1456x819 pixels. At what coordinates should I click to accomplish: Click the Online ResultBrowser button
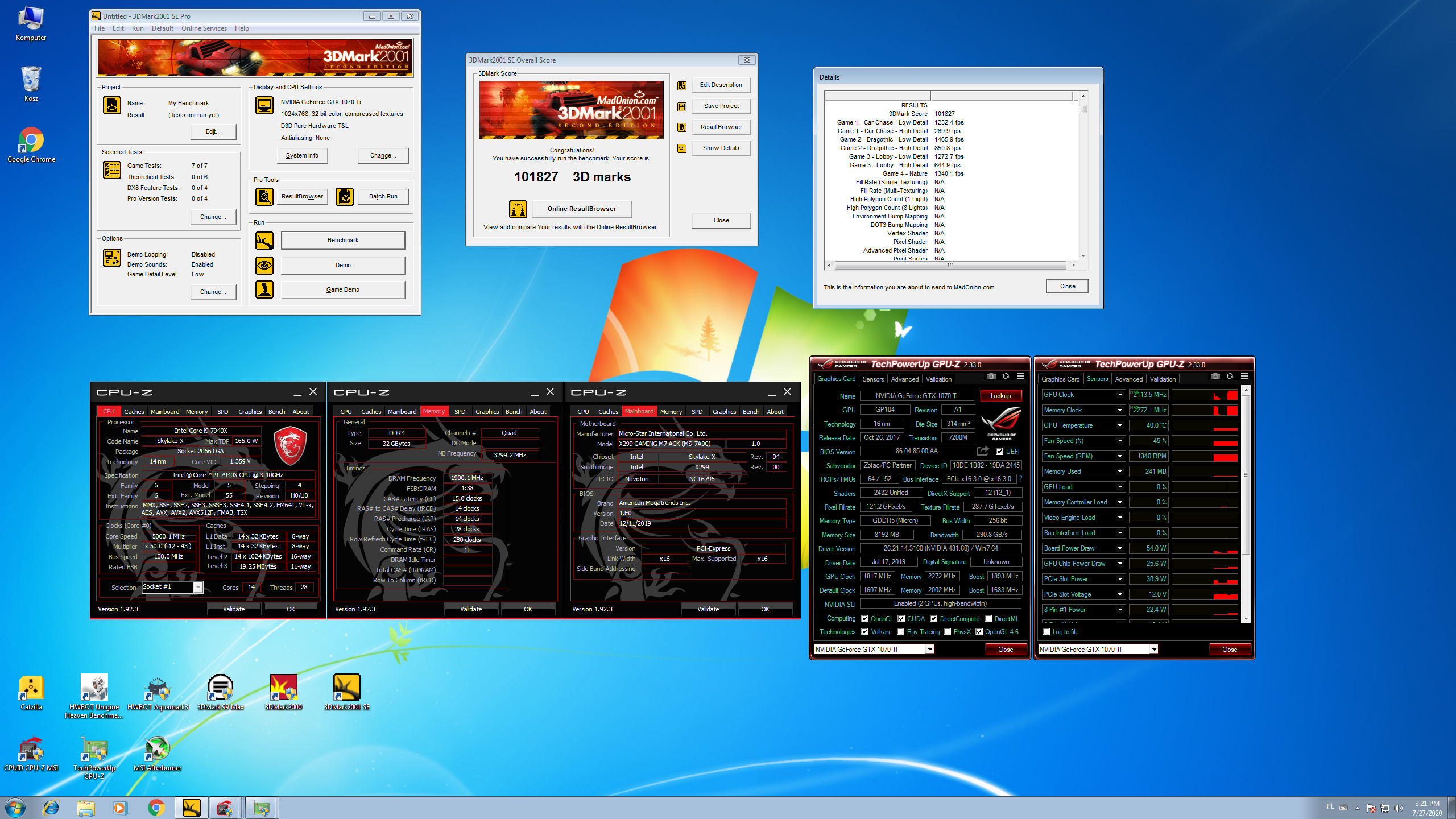(581, 209)
